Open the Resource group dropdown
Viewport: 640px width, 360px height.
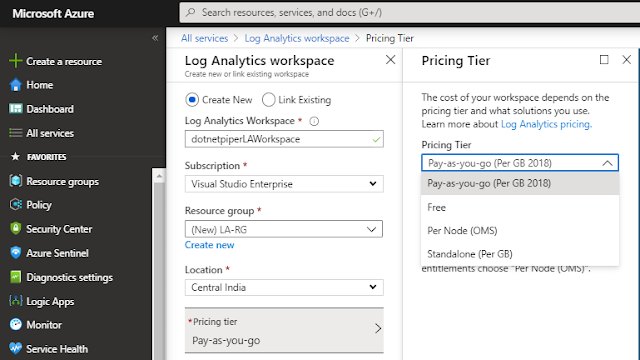[x=284, y=229]
